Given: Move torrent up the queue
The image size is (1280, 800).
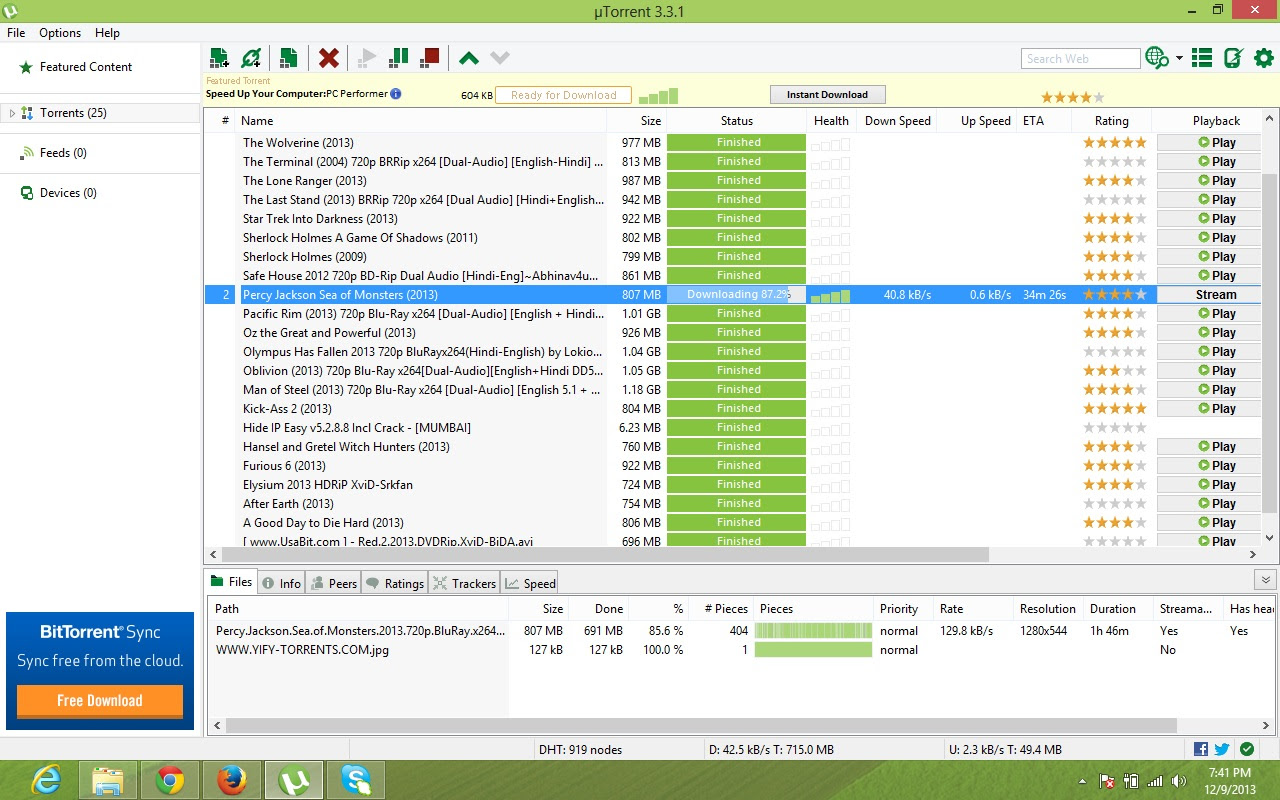Looking at the screenshot, I should [469, 58].
